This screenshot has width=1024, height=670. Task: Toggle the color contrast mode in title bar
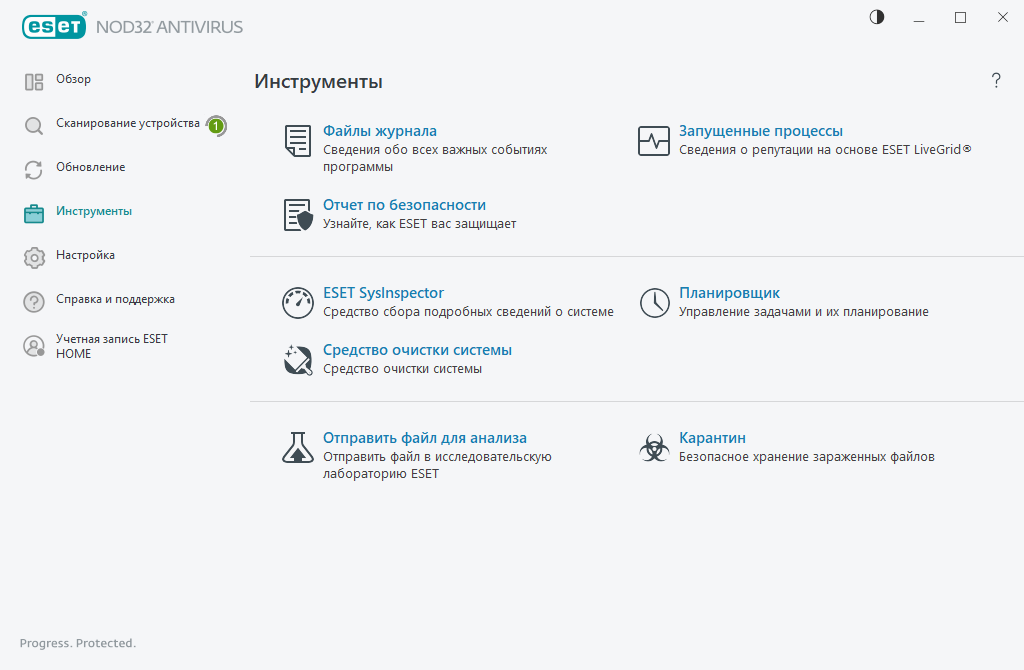[877, 18]
